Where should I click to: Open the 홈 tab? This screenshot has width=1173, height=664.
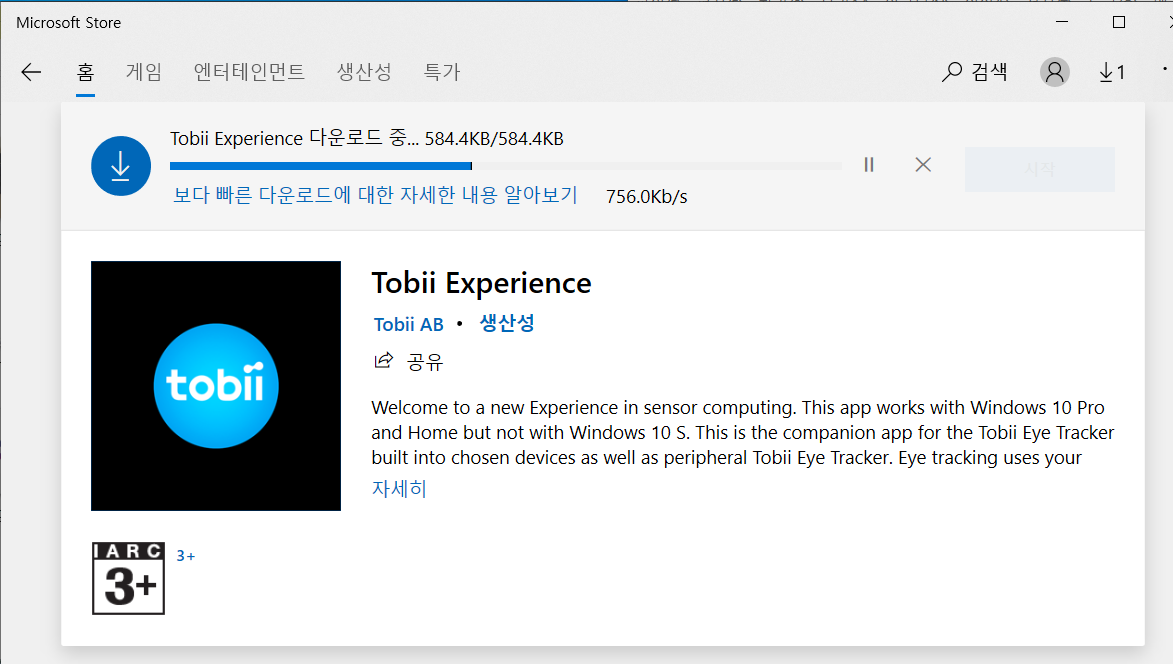85,73
